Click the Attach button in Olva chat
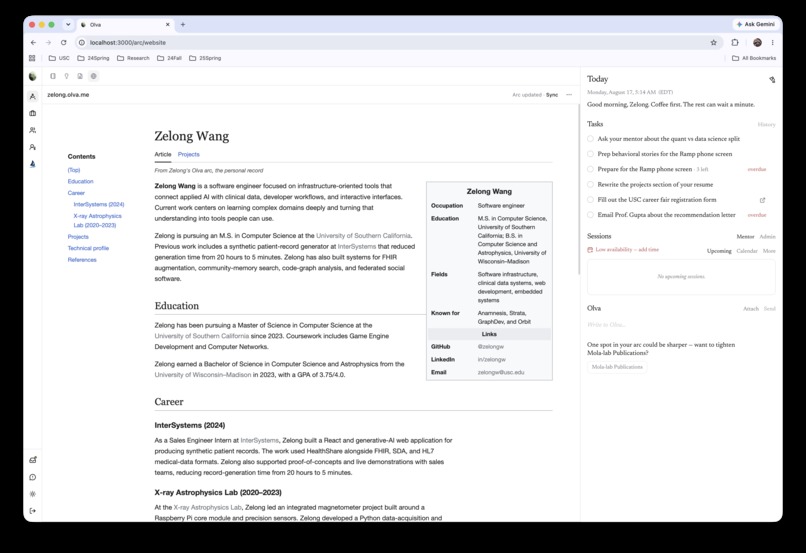The image size is (806, 553). coord(750,309)
